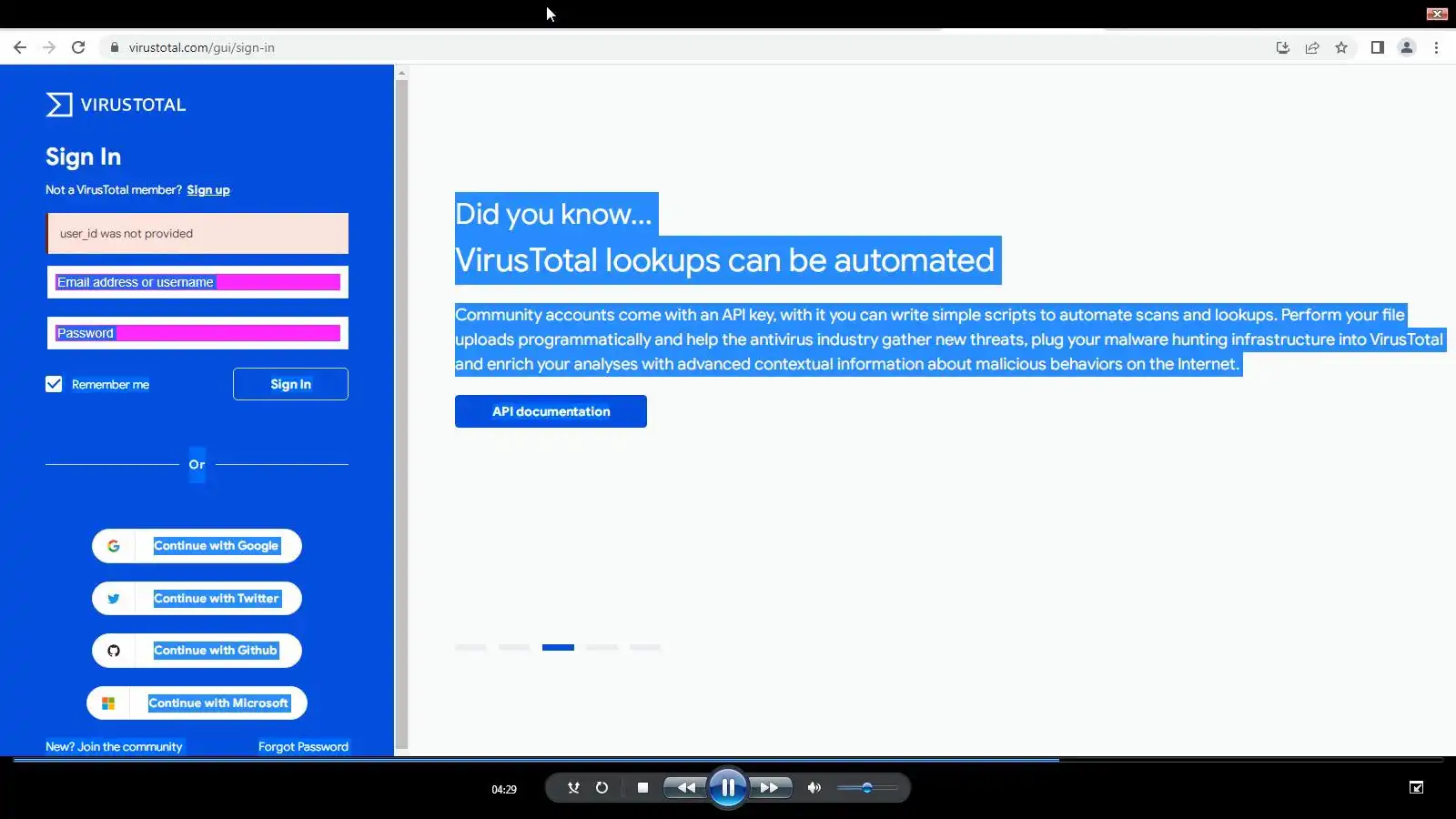Screen dimensions: 1456x819
Task: Click the sign-in panel scrollbar
Action: coord(401,414)
